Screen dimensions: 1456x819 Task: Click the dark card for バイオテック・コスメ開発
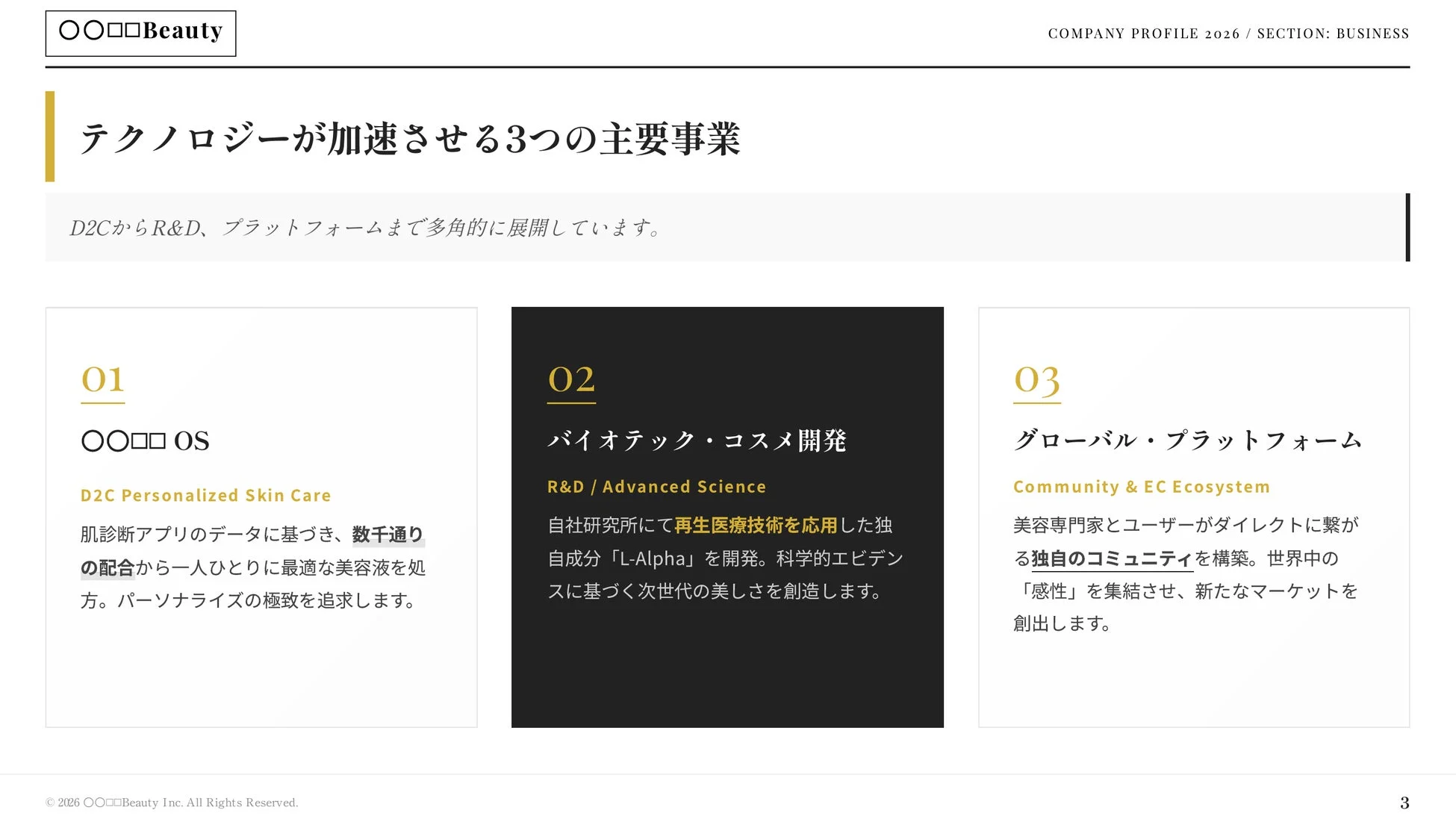[727, 515]
